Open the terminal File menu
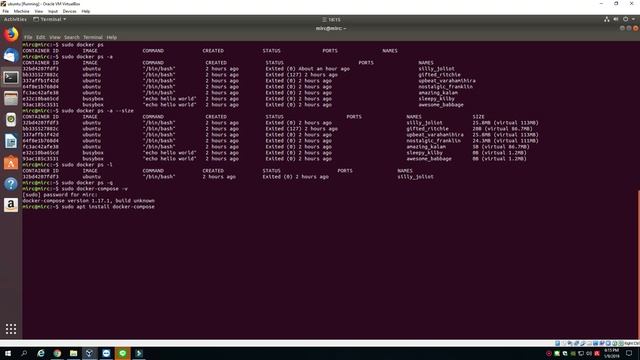Image resolution: width=640 pixels, height=360 pixels. [x=28, y=37]
